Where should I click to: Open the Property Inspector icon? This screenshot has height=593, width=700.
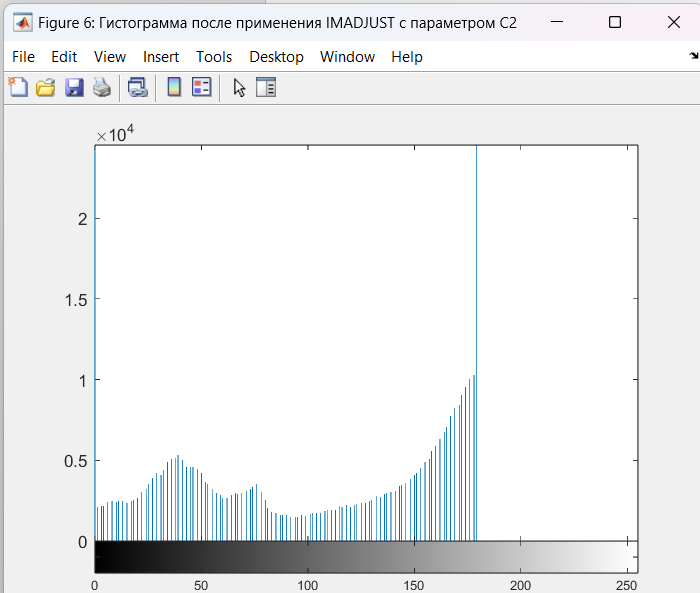pyautogui.click(x=266, y=87)
